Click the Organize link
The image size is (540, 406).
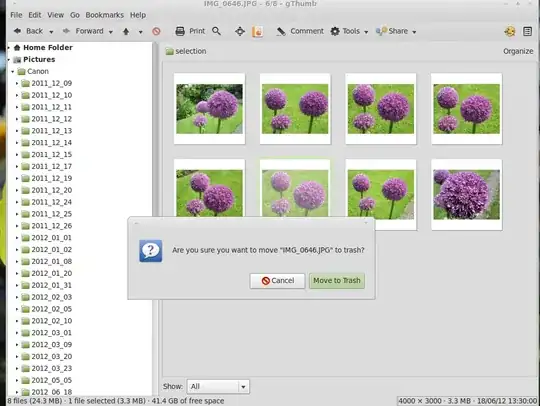(518, 51)
